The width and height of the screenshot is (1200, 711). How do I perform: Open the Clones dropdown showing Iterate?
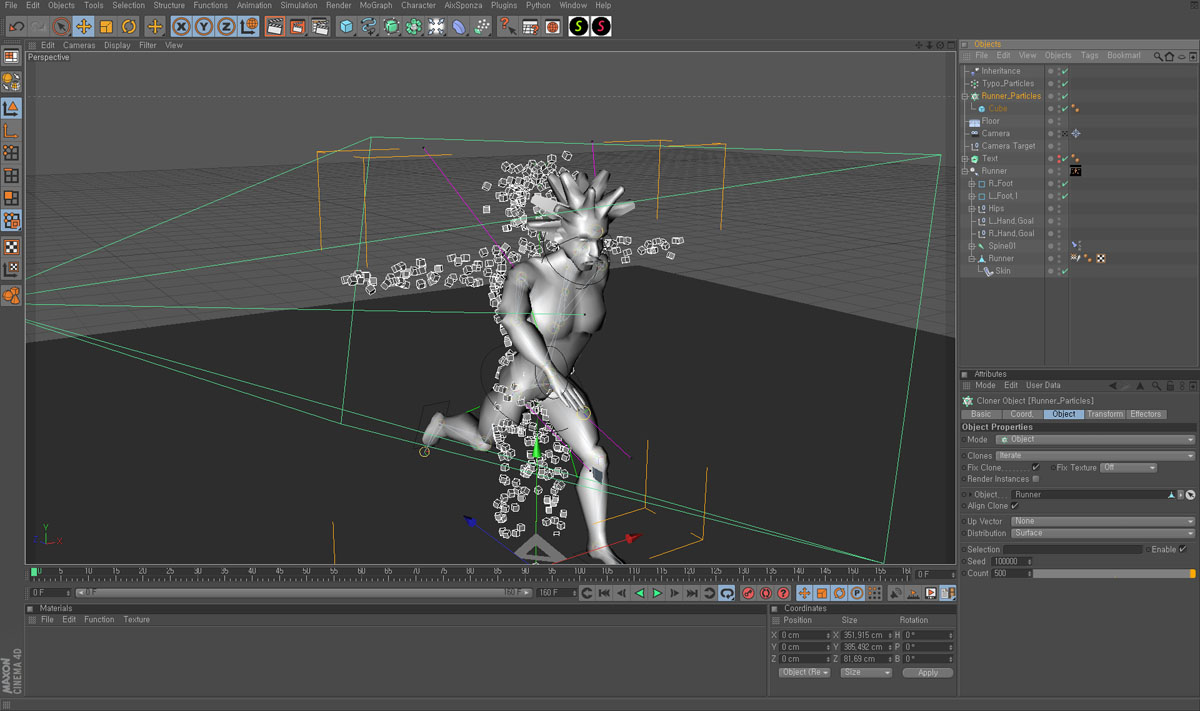1094,455
